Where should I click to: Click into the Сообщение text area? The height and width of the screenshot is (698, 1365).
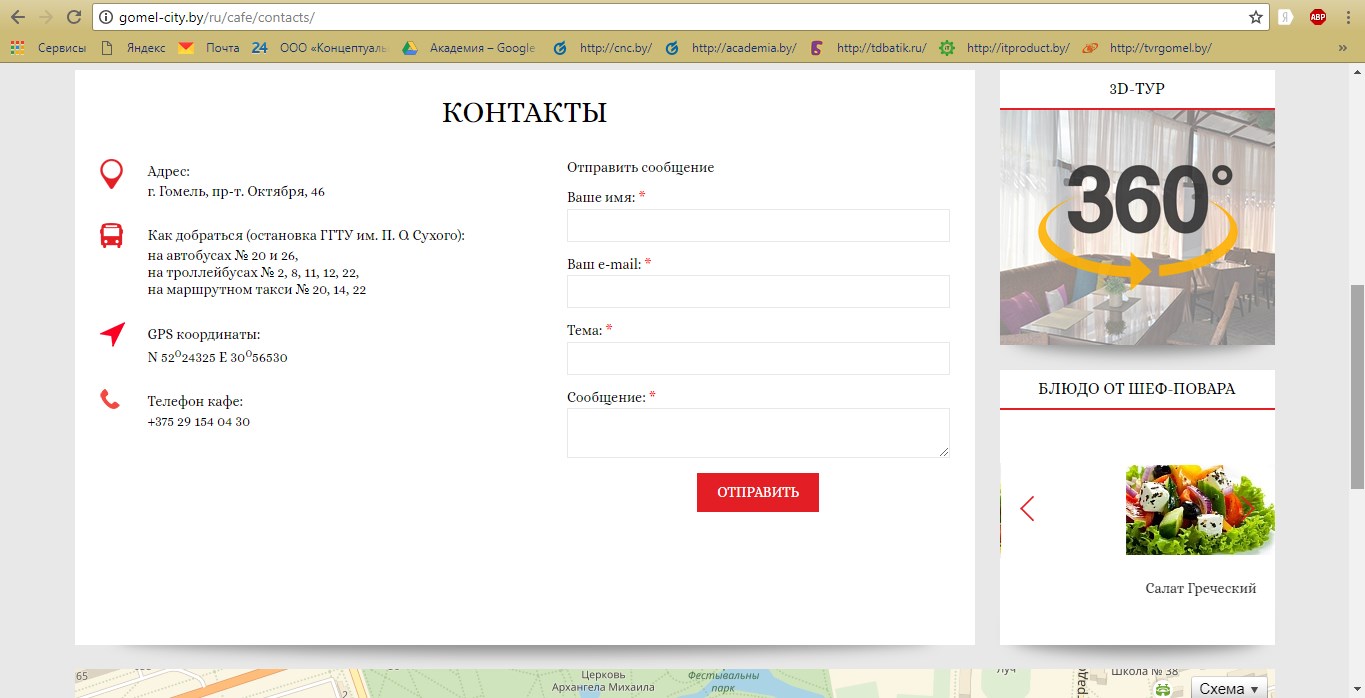point(758,433)
